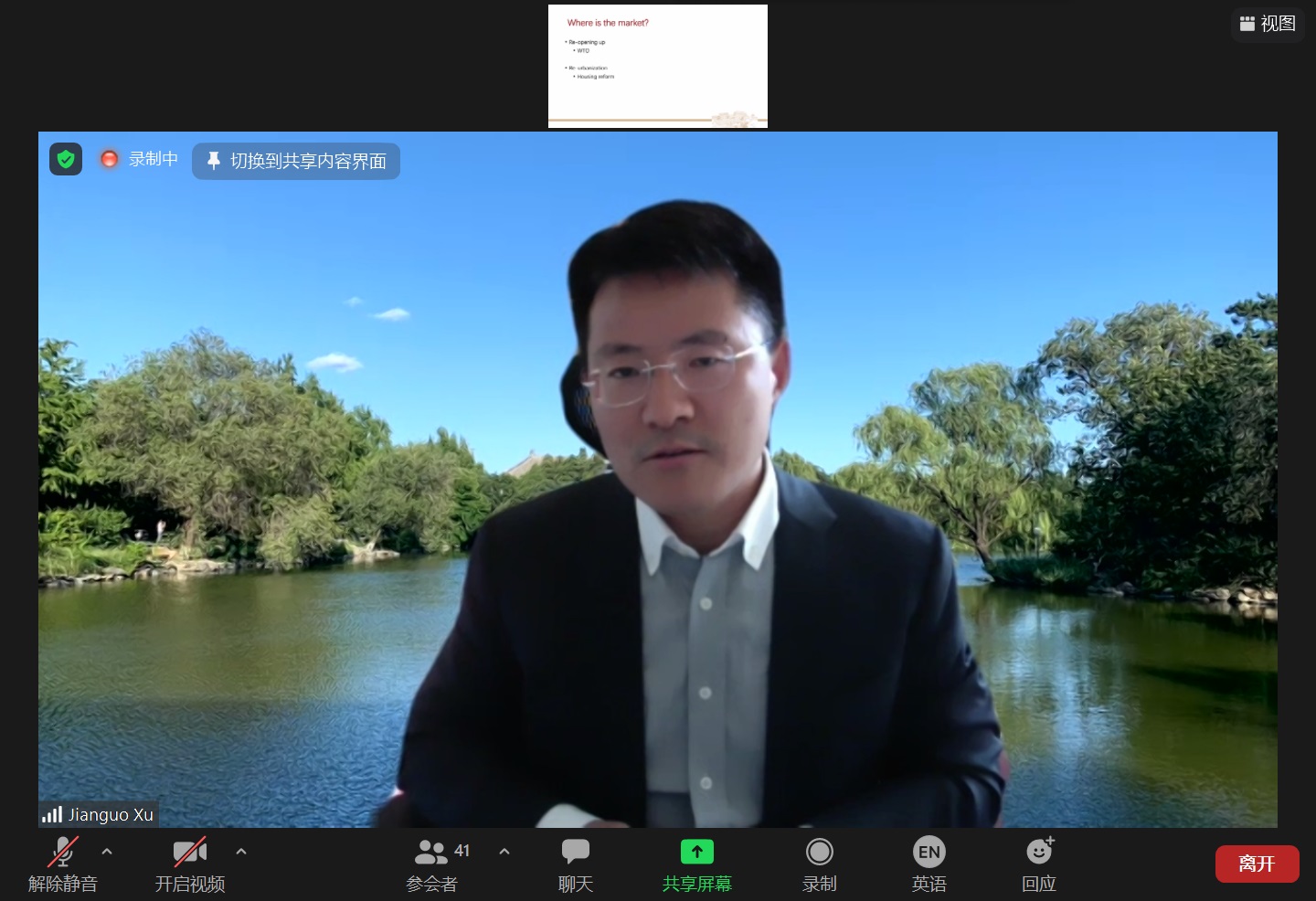This screenshot has width=1316, height=901.
Task: Open the 视图 view menu
Action: point(1268,24)
